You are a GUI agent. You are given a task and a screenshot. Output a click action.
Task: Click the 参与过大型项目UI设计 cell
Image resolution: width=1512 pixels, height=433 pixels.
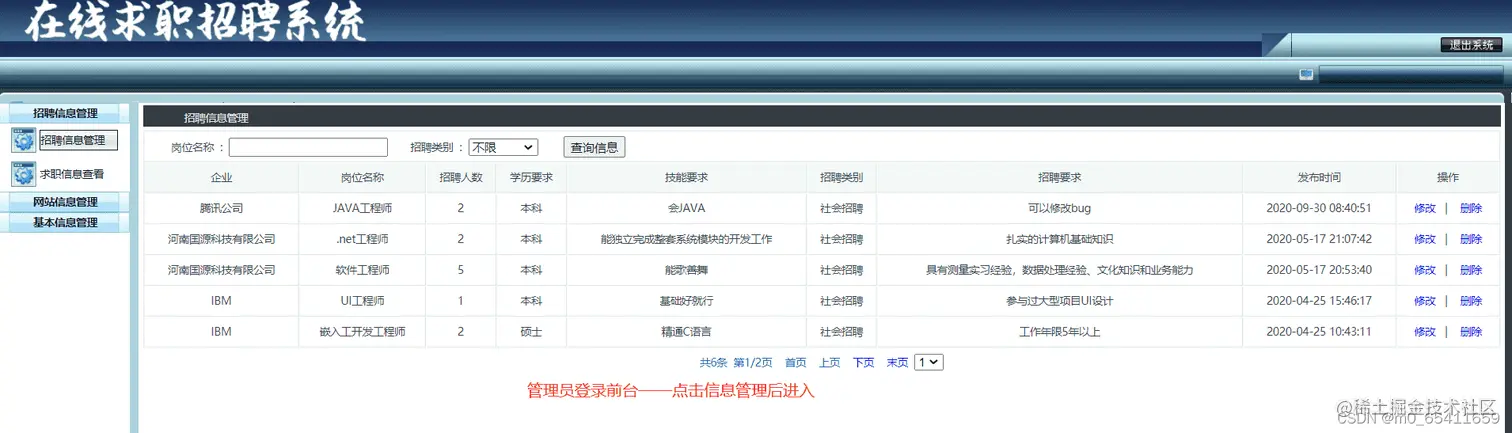(1059, 301)
